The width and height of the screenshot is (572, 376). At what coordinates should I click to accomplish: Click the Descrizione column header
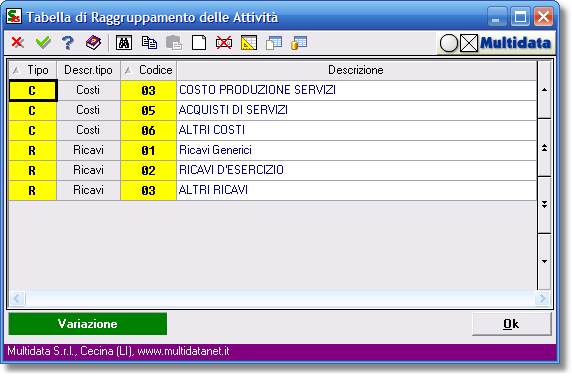[x=356, y=70]
